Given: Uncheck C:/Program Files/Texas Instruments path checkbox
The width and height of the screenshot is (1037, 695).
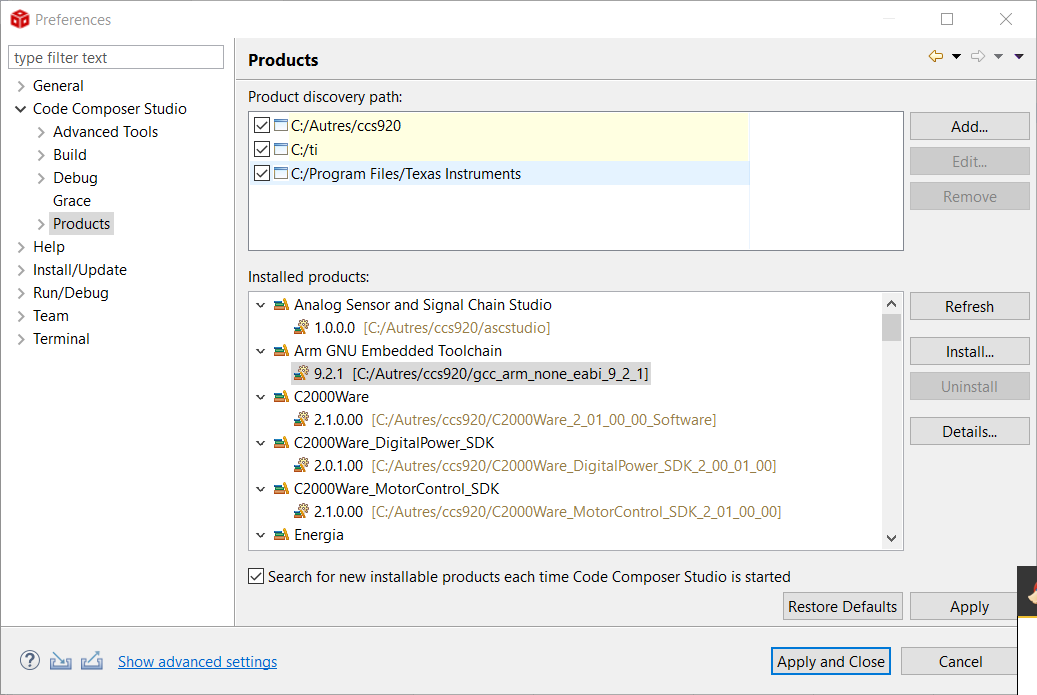Looking at the screenshot, I should (x=262, y=173).
